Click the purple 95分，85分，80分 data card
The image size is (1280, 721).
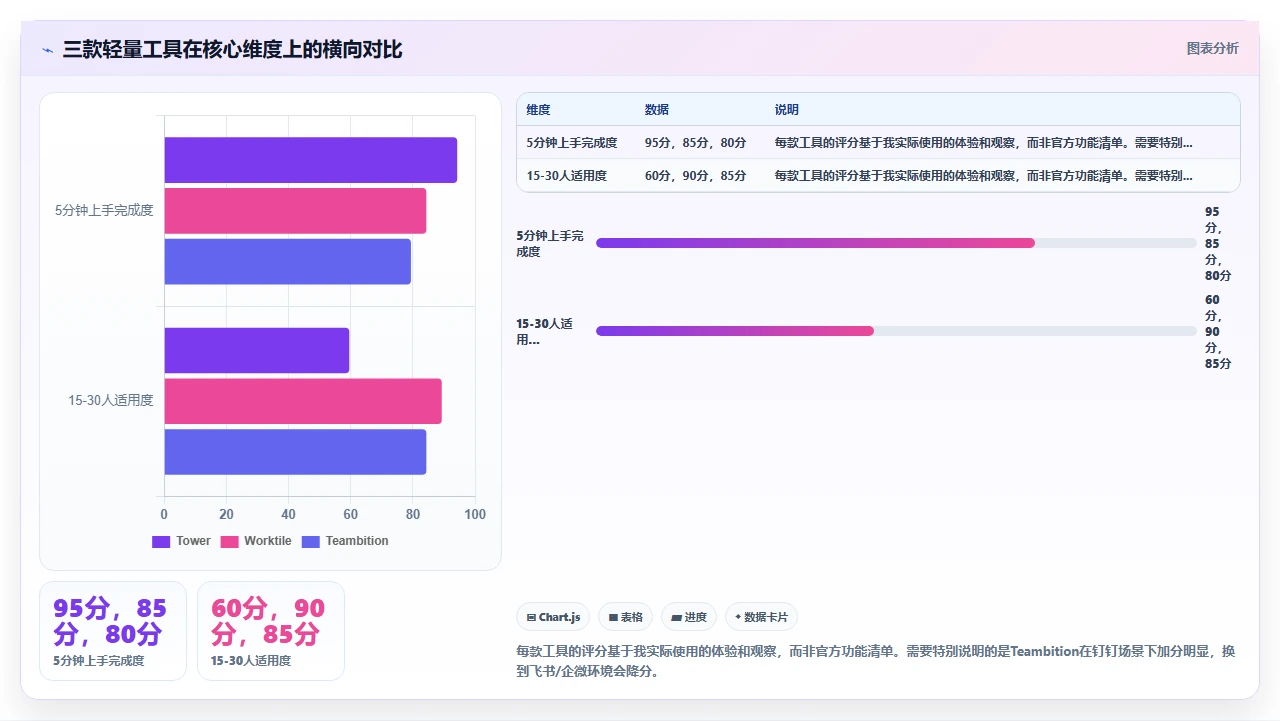[113, 631]
